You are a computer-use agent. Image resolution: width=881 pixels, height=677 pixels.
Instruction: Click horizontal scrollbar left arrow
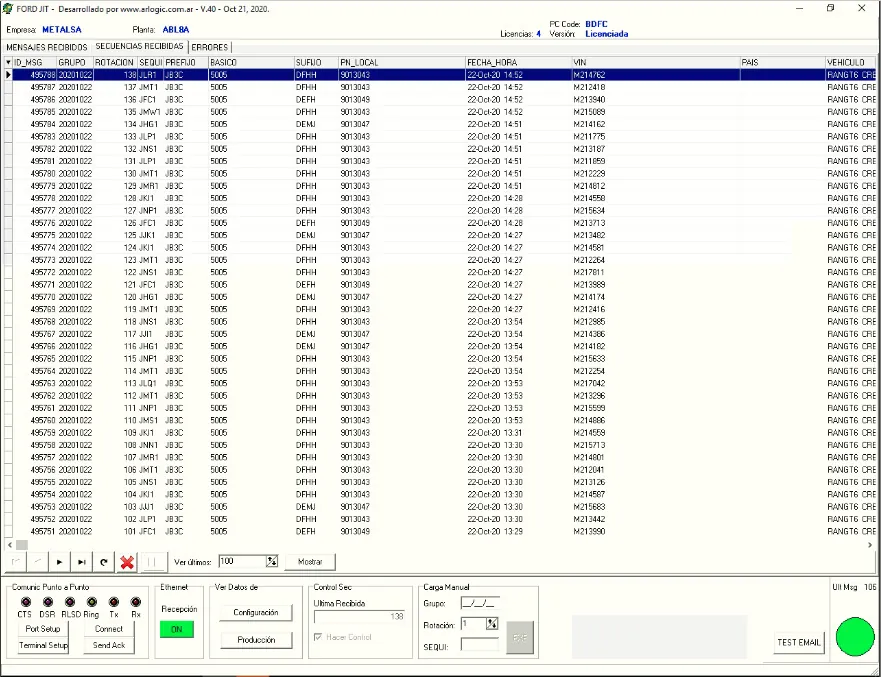(x=10, y=545)
